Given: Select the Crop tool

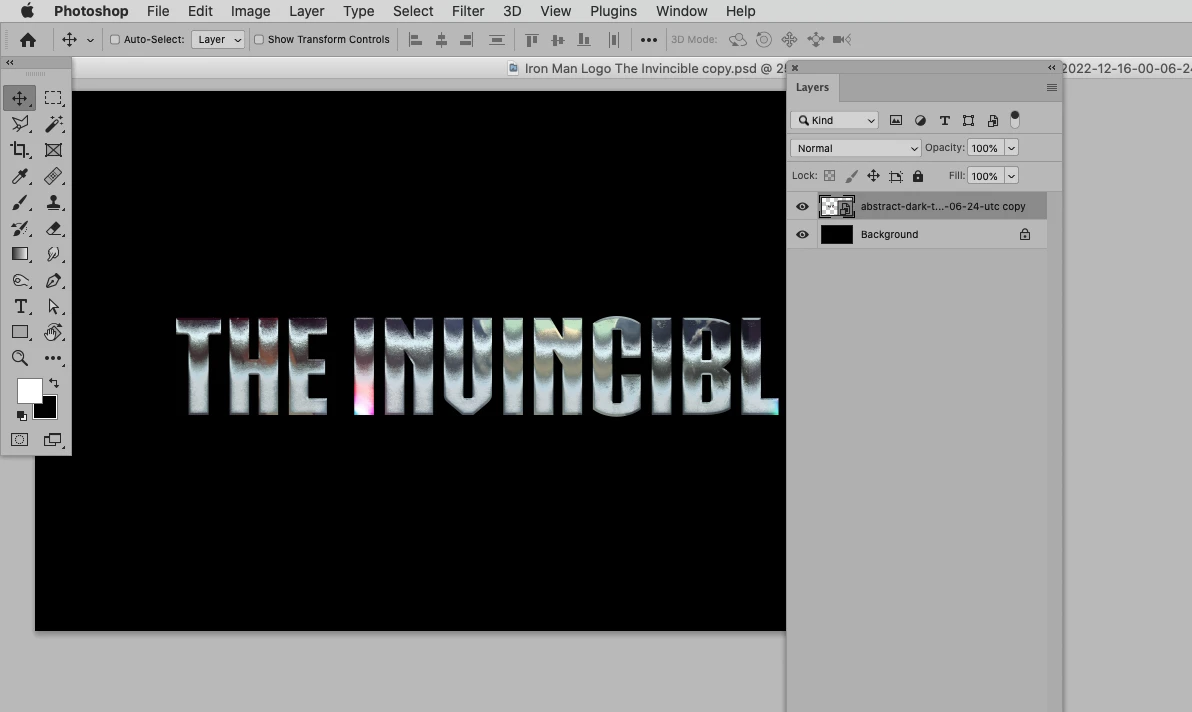Looking at the screenshot, I should click(x=20, y=150).
